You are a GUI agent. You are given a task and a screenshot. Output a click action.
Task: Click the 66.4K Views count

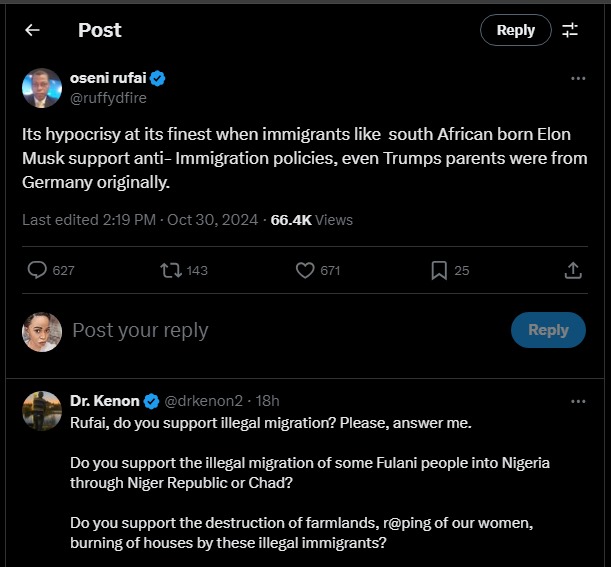point(312,219)
